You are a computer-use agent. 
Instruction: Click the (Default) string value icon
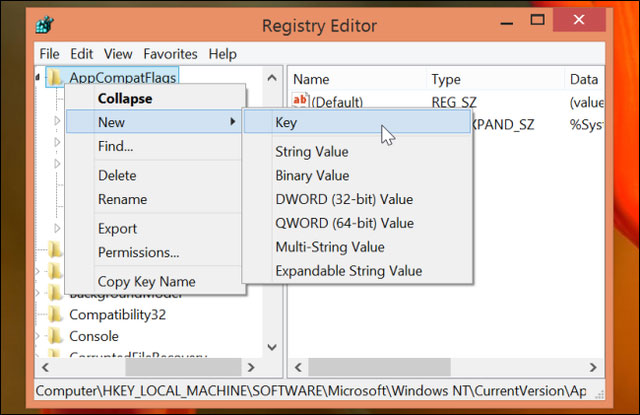pyautogui.click(x=300, y=100)
